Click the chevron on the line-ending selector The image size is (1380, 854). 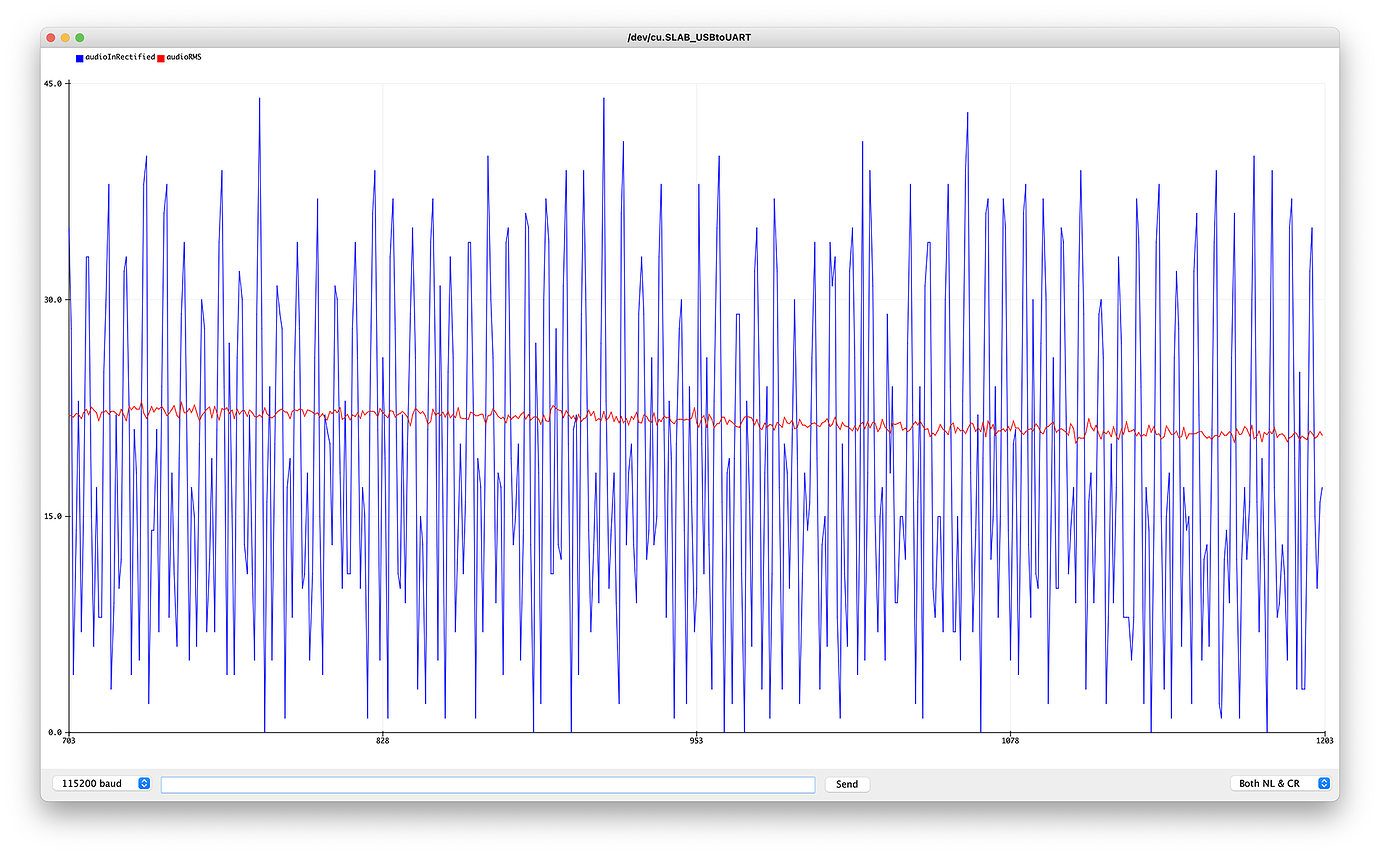1323,783
